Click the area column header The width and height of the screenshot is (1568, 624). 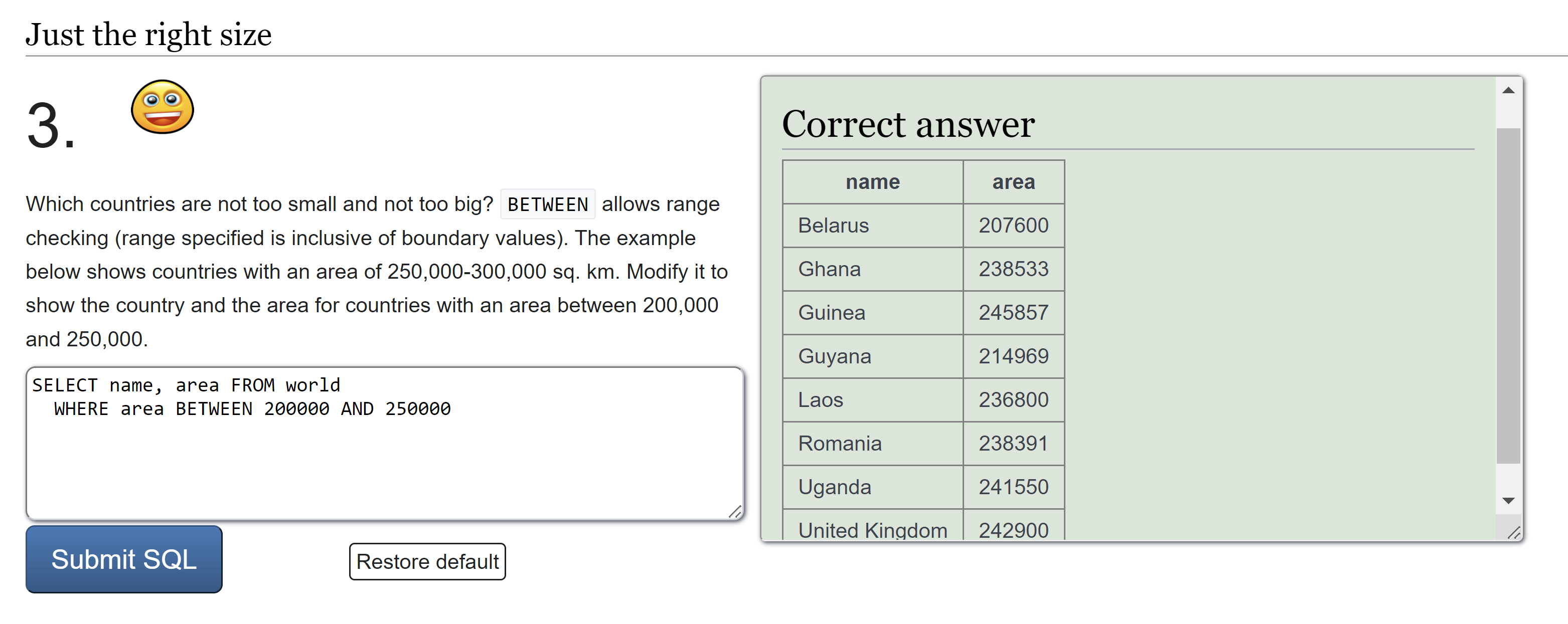[1013, 182]
